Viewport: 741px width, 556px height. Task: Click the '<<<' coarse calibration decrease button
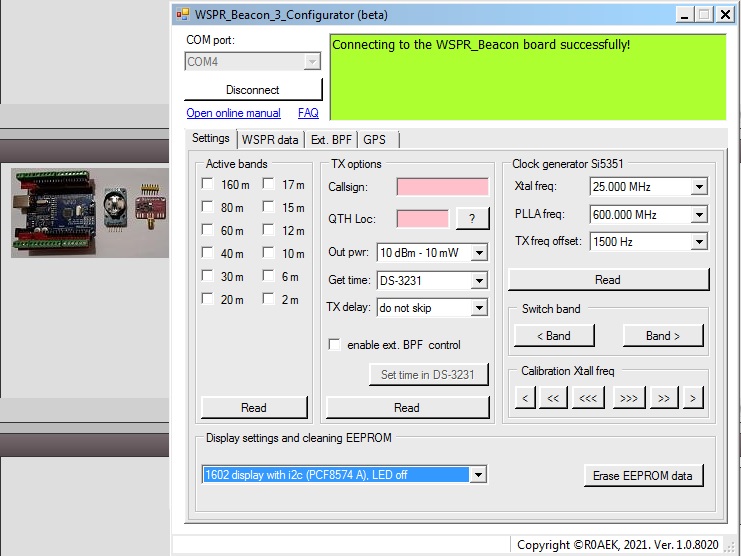click(588, 399)
